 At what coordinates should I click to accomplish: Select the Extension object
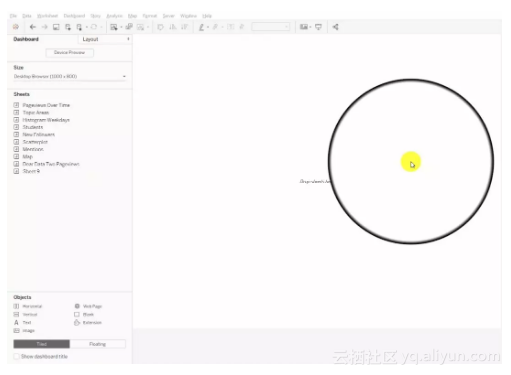88,322
